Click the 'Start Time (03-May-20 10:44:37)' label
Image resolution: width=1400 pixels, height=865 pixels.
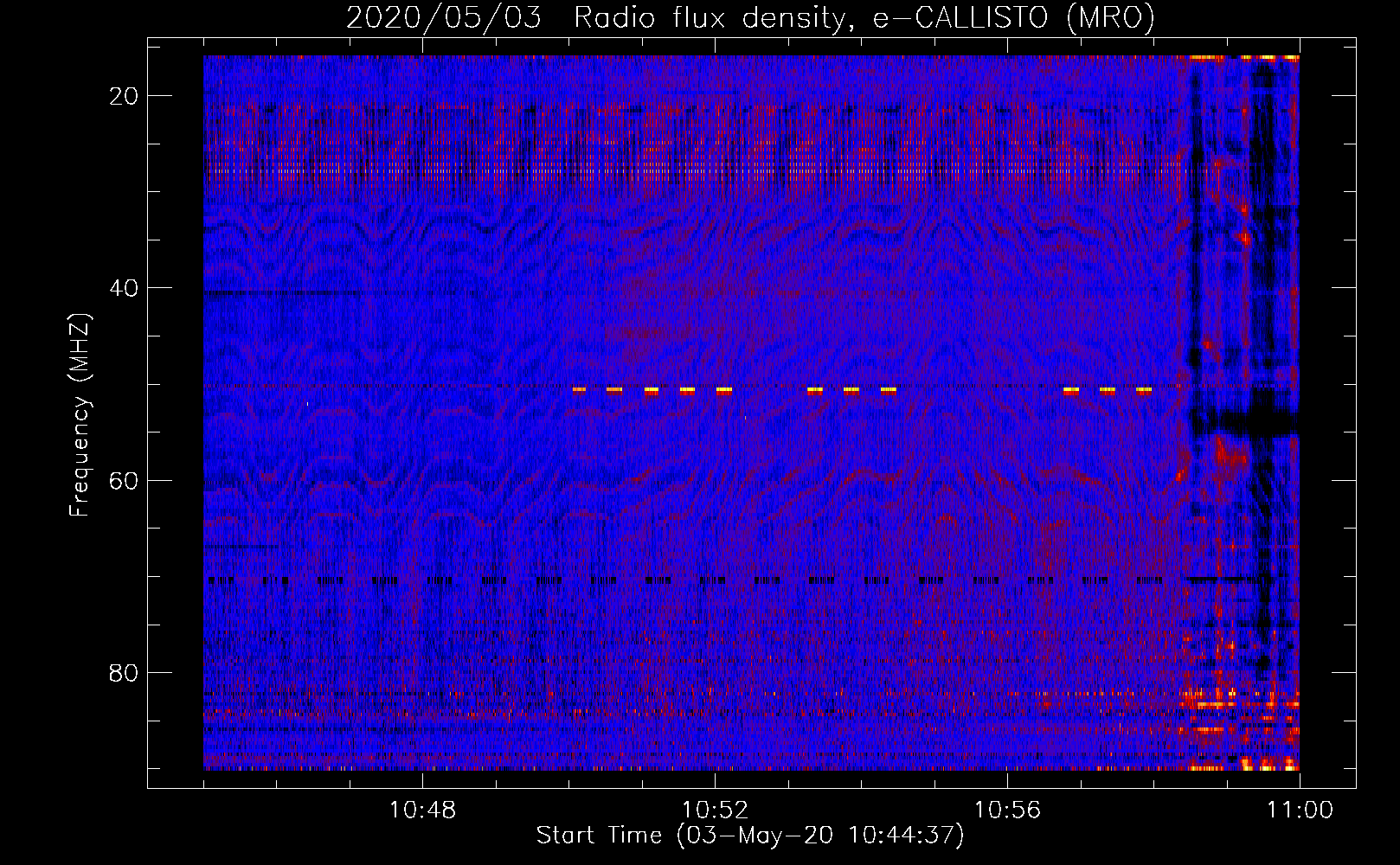750,836
